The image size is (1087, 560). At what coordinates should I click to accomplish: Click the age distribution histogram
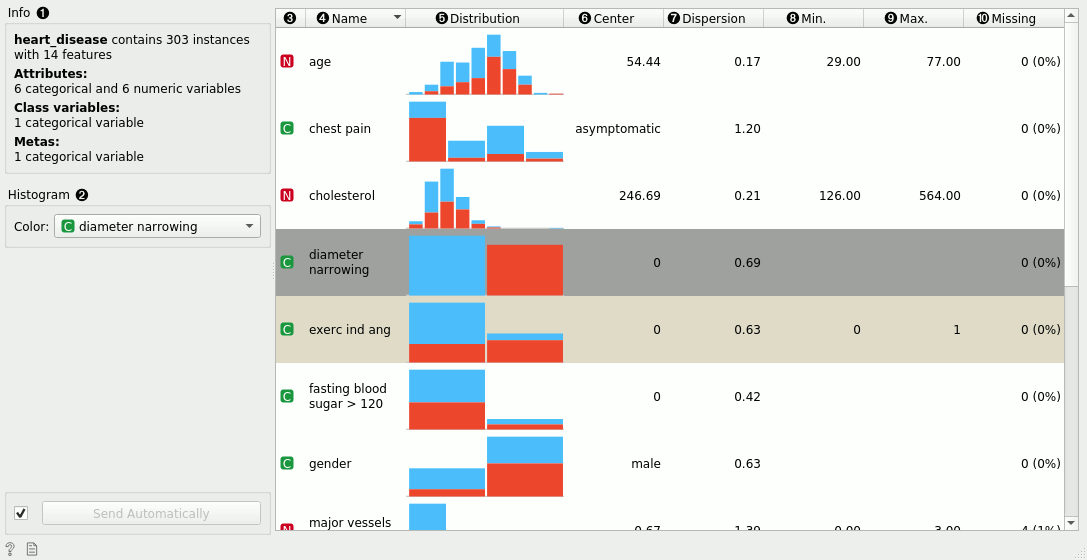[485, 64]
